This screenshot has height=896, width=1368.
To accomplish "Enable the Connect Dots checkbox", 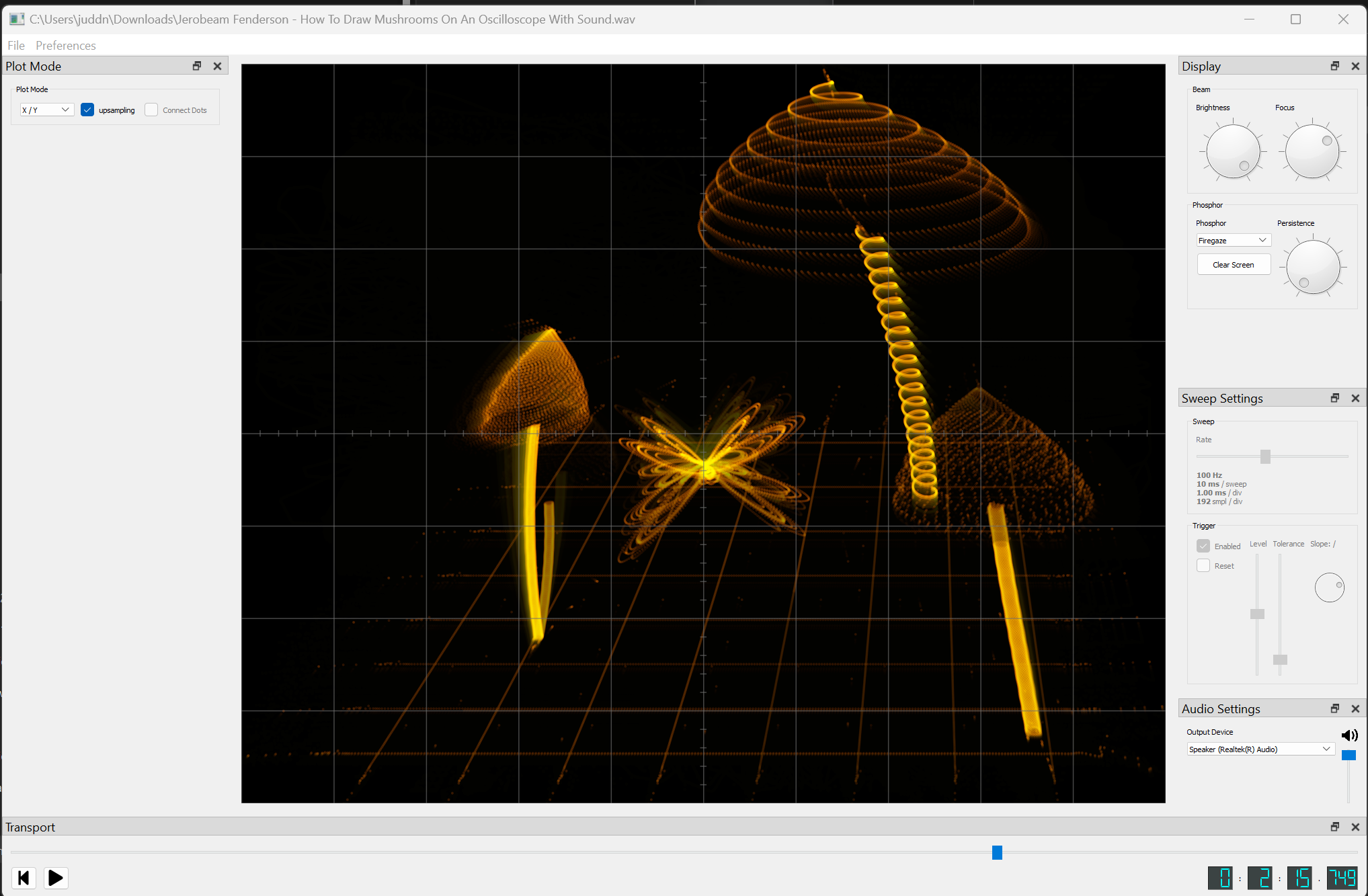I will [152, 110].
